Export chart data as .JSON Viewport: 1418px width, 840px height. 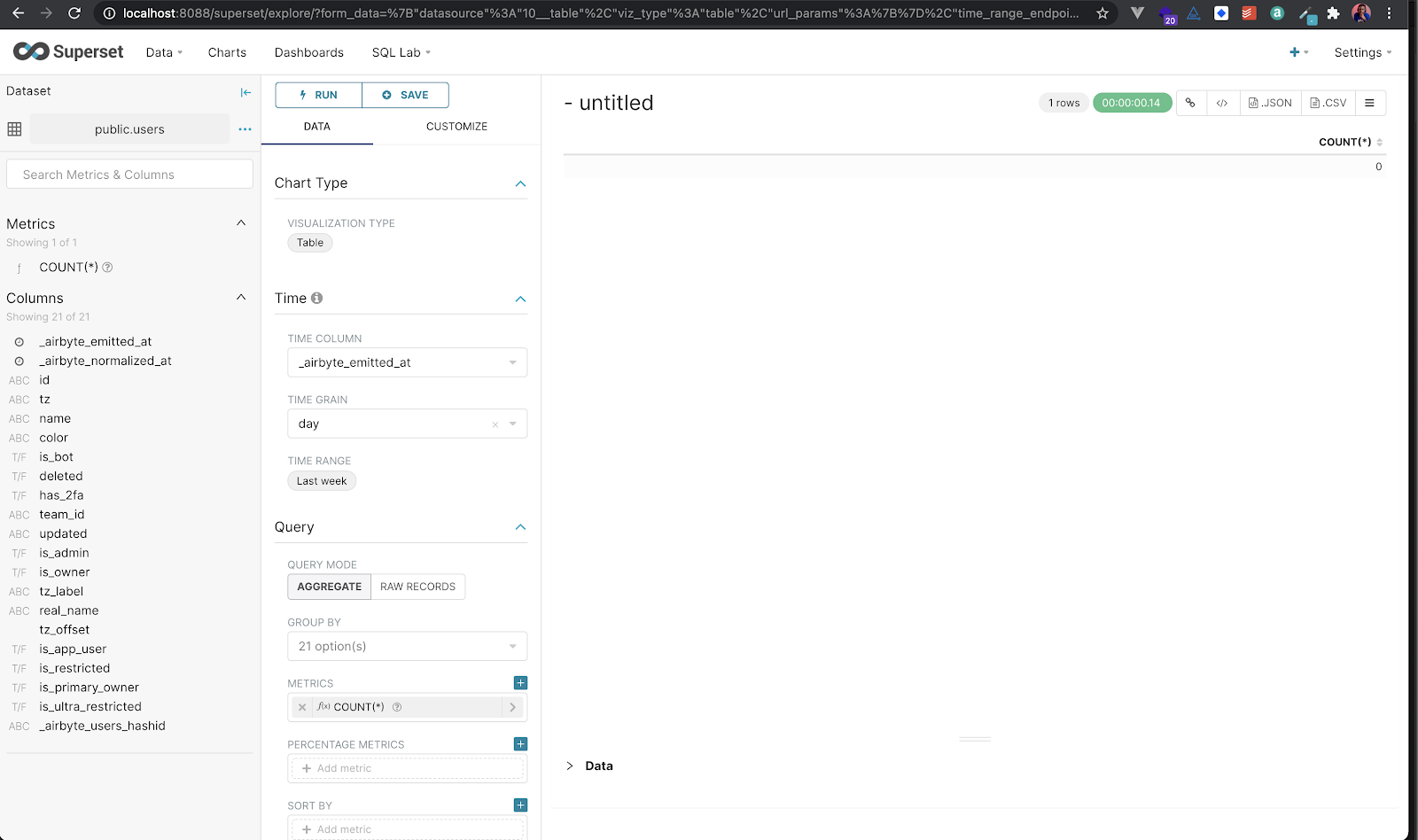(1269, 102)
